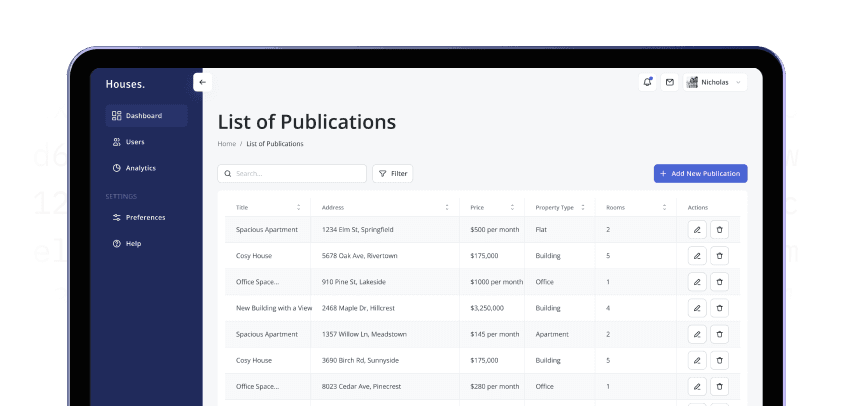The height and width of the screenshot is (406, 851).
Task: Open the notifications bell
Action: coord(647,83)
